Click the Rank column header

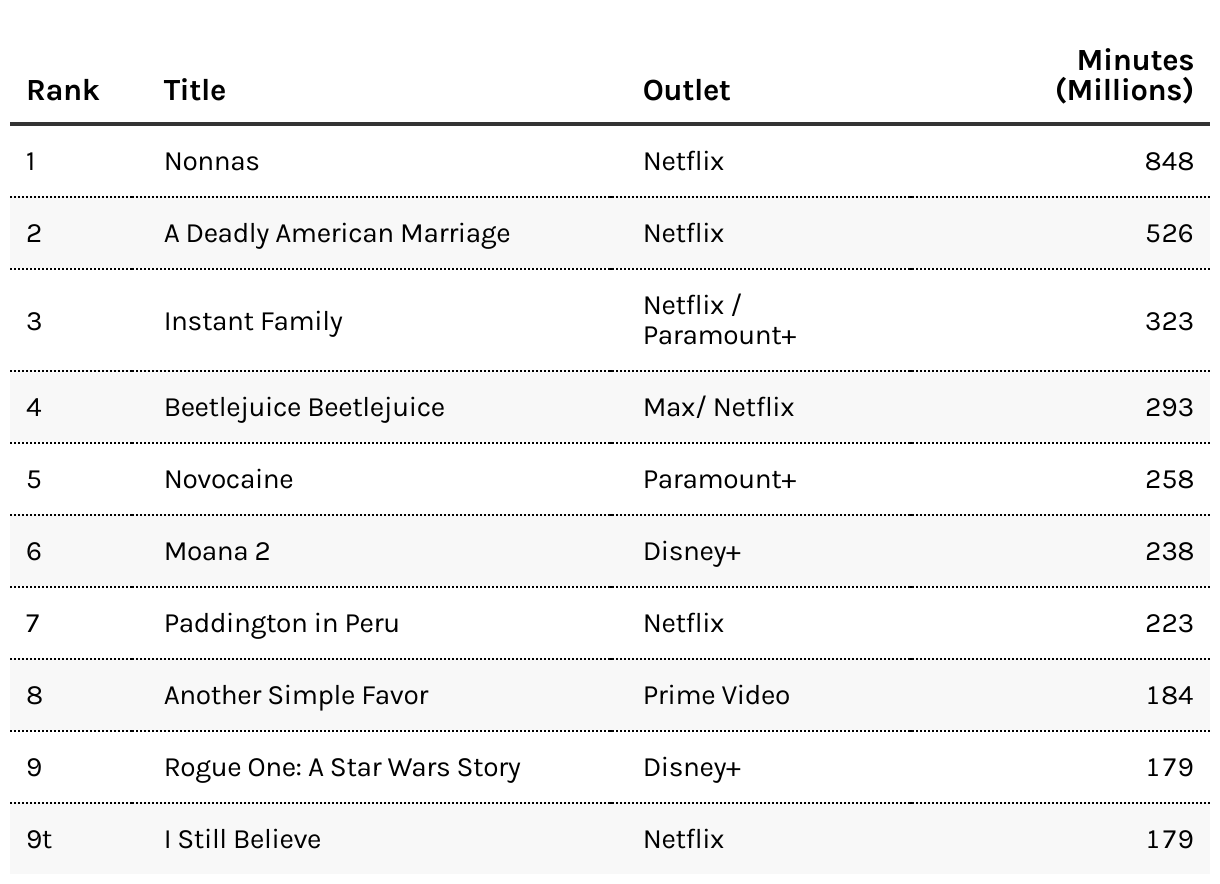[62, 90]
